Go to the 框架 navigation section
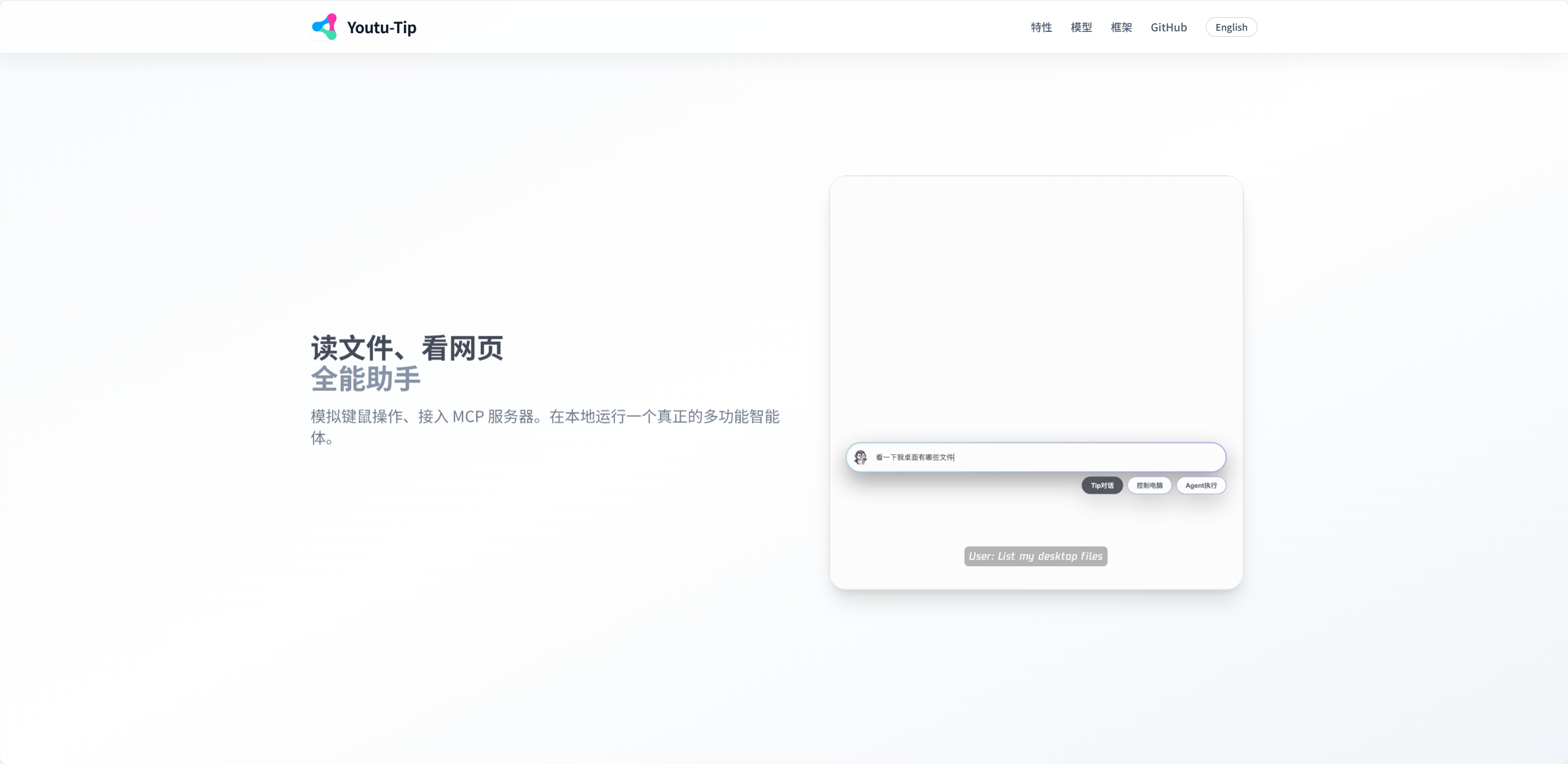 click(x=1121, y=27)
